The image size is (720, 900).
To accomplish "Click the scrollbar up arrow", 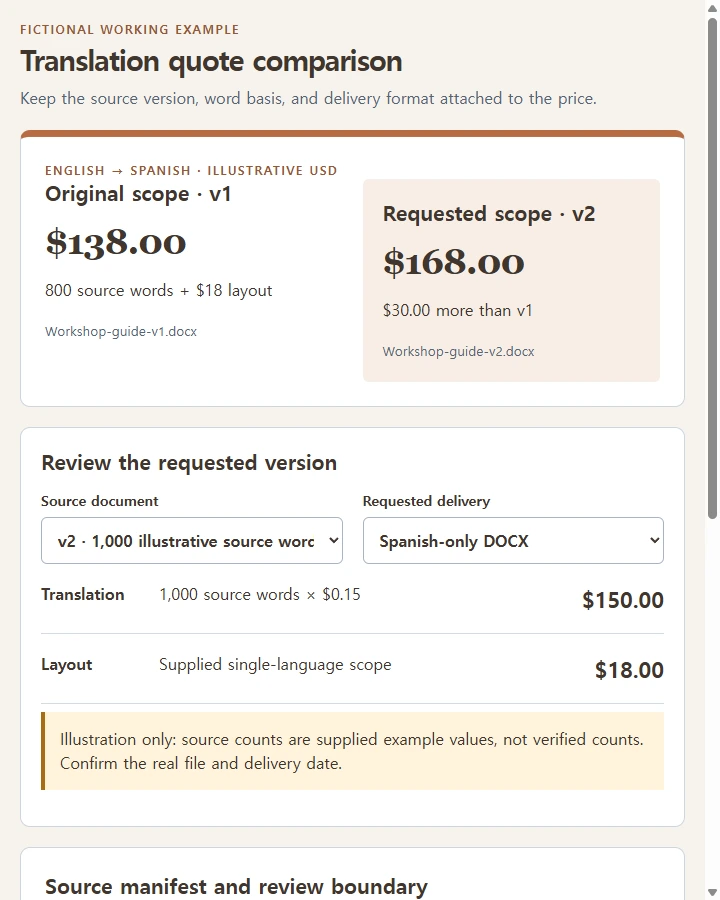I will click(x=713, y=8).
